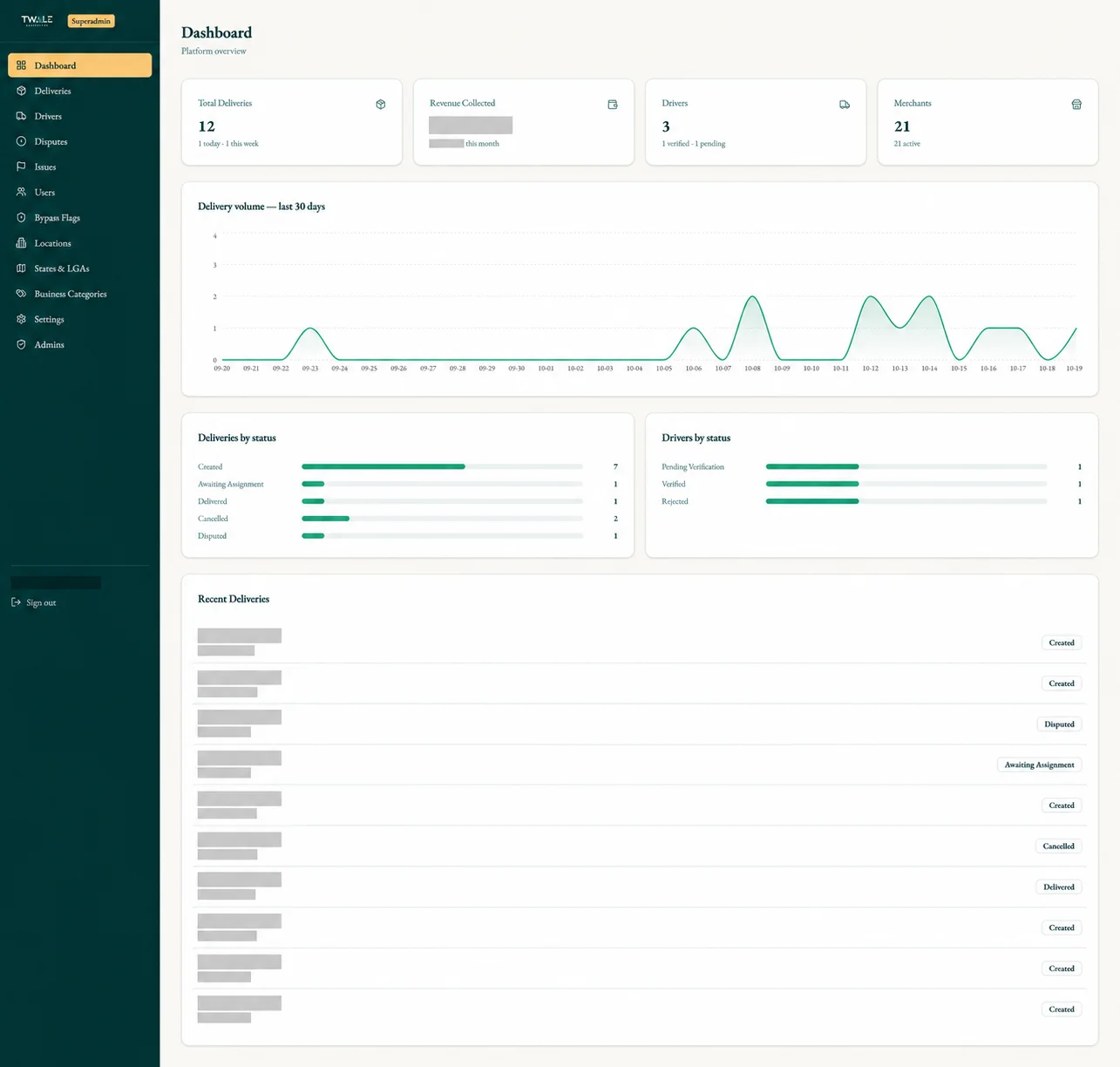Click the truck icon in Drivers card
The image size is (1120, 1067).
tap(845, 105)
